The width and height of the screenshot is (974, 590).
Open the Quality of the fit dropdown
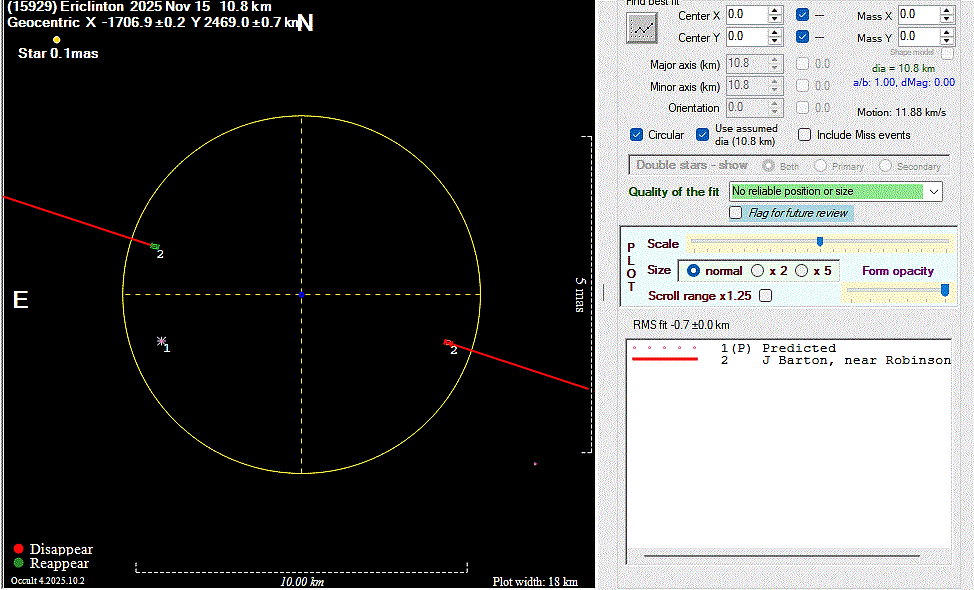point(934,191)
